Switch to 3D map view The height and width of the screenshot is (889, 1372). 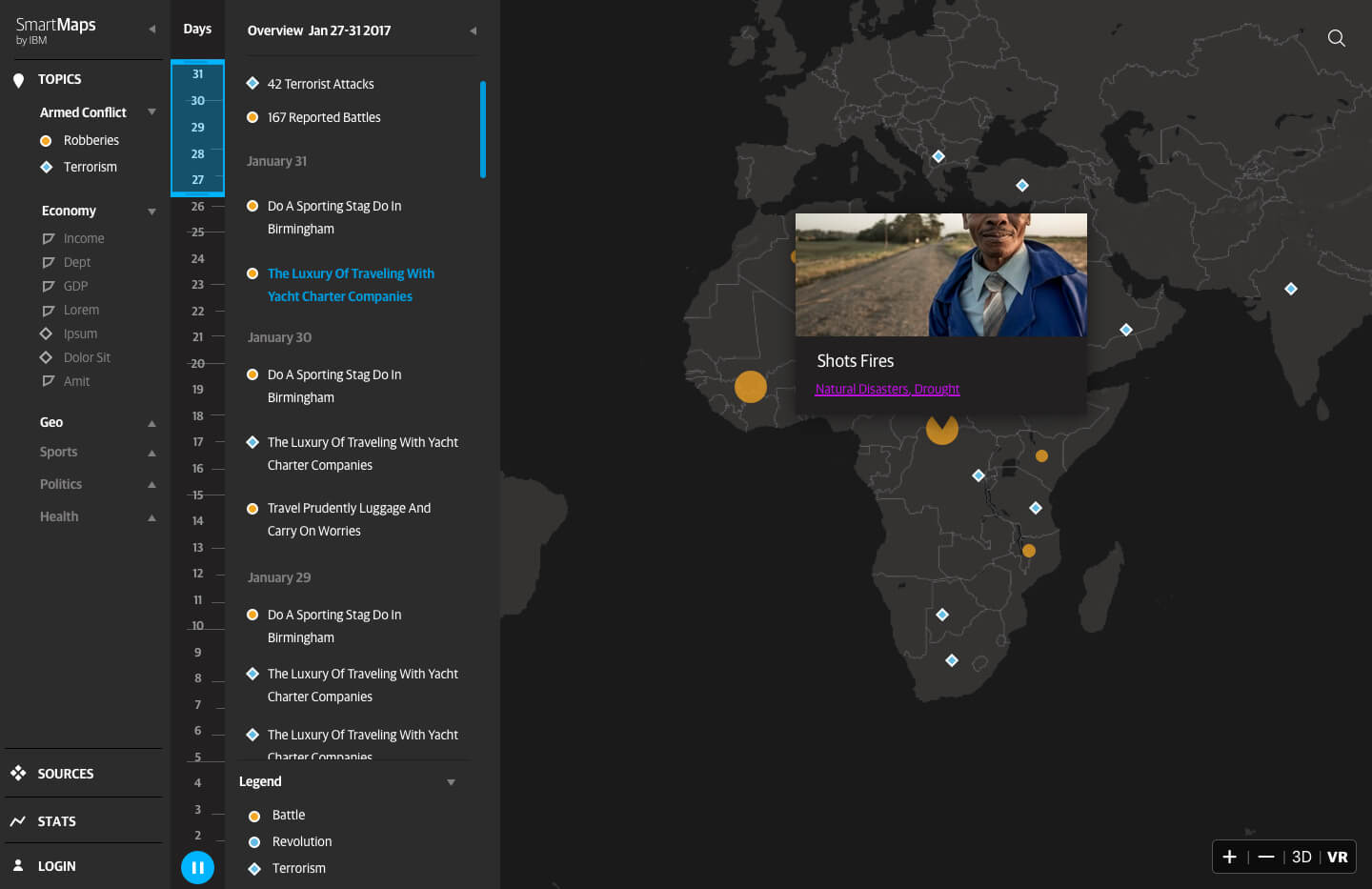1301,857
